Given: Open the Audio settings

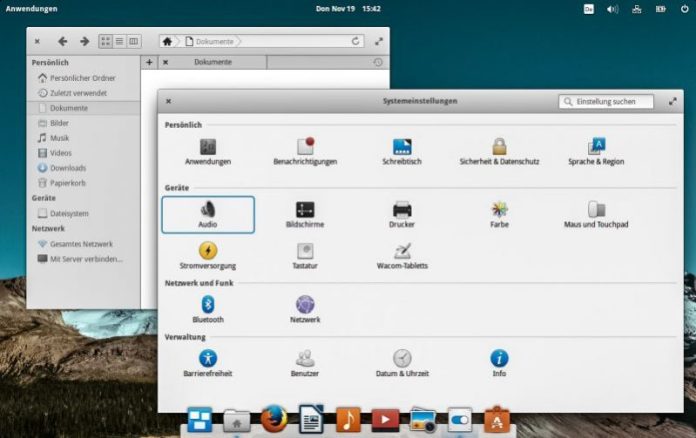Looking at the screenshot, I should click(208, 215).
